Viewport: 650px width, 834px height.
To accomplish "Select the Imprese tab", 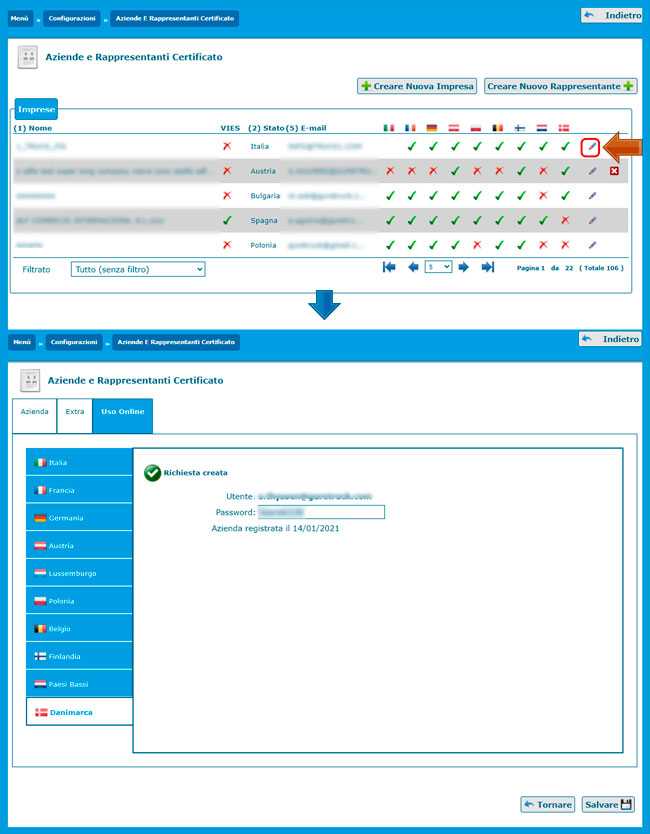I will click(36, 109).
